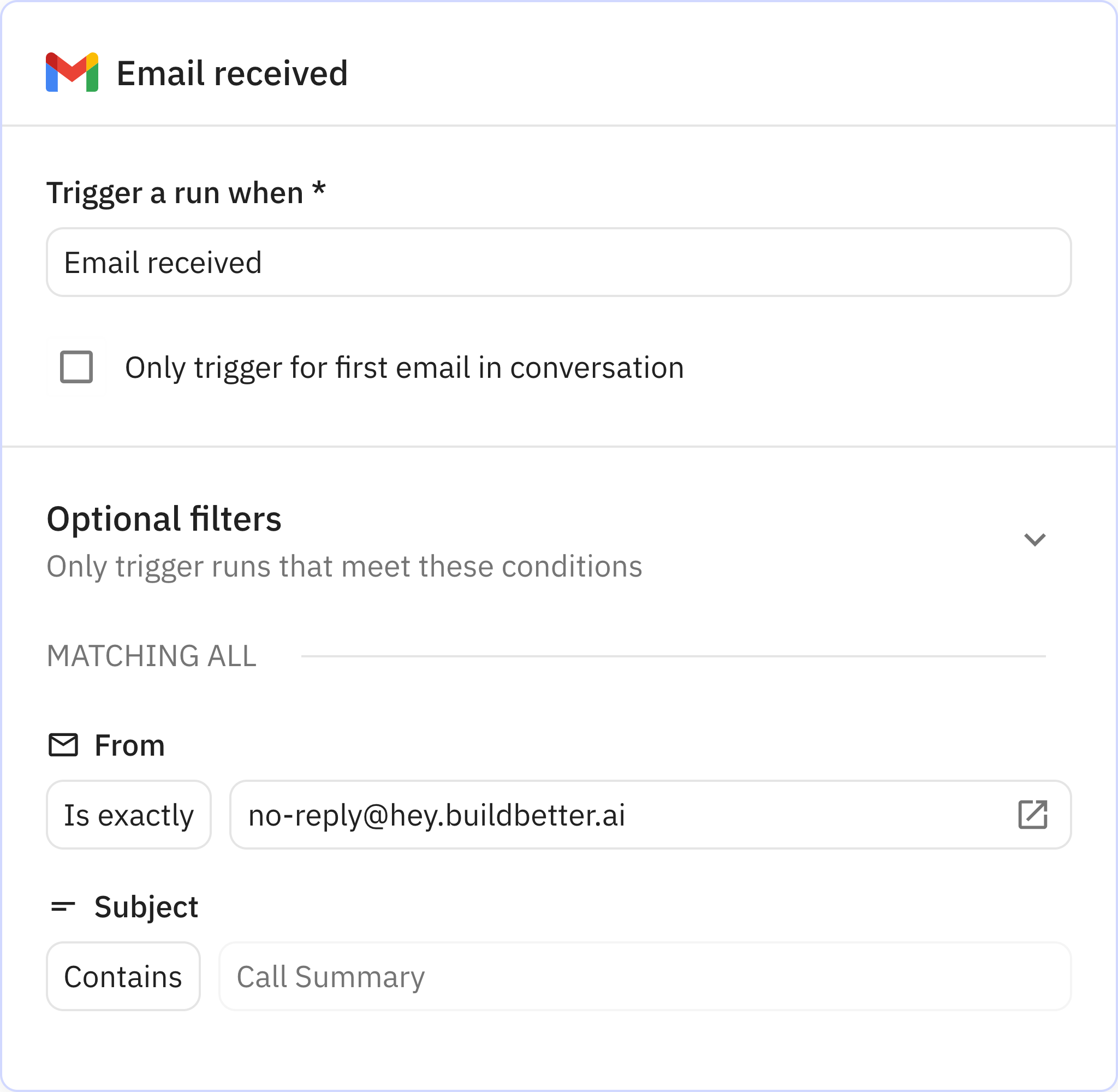
Task: Click the Subject filter label
Action: (x=146, y=906)
